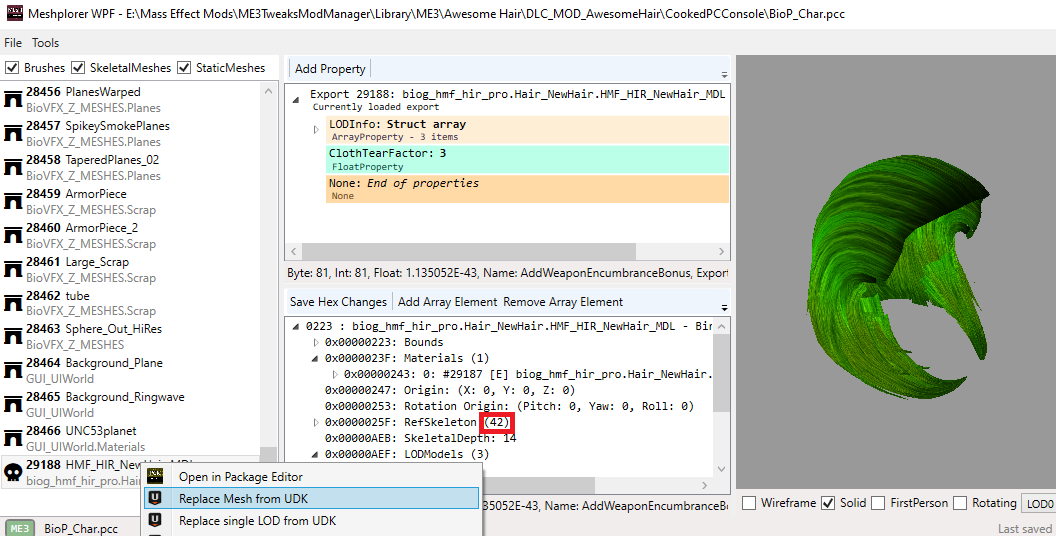The image size is (1056, 536).
Task: Click Remove Array Element
Action: point(563,302)
